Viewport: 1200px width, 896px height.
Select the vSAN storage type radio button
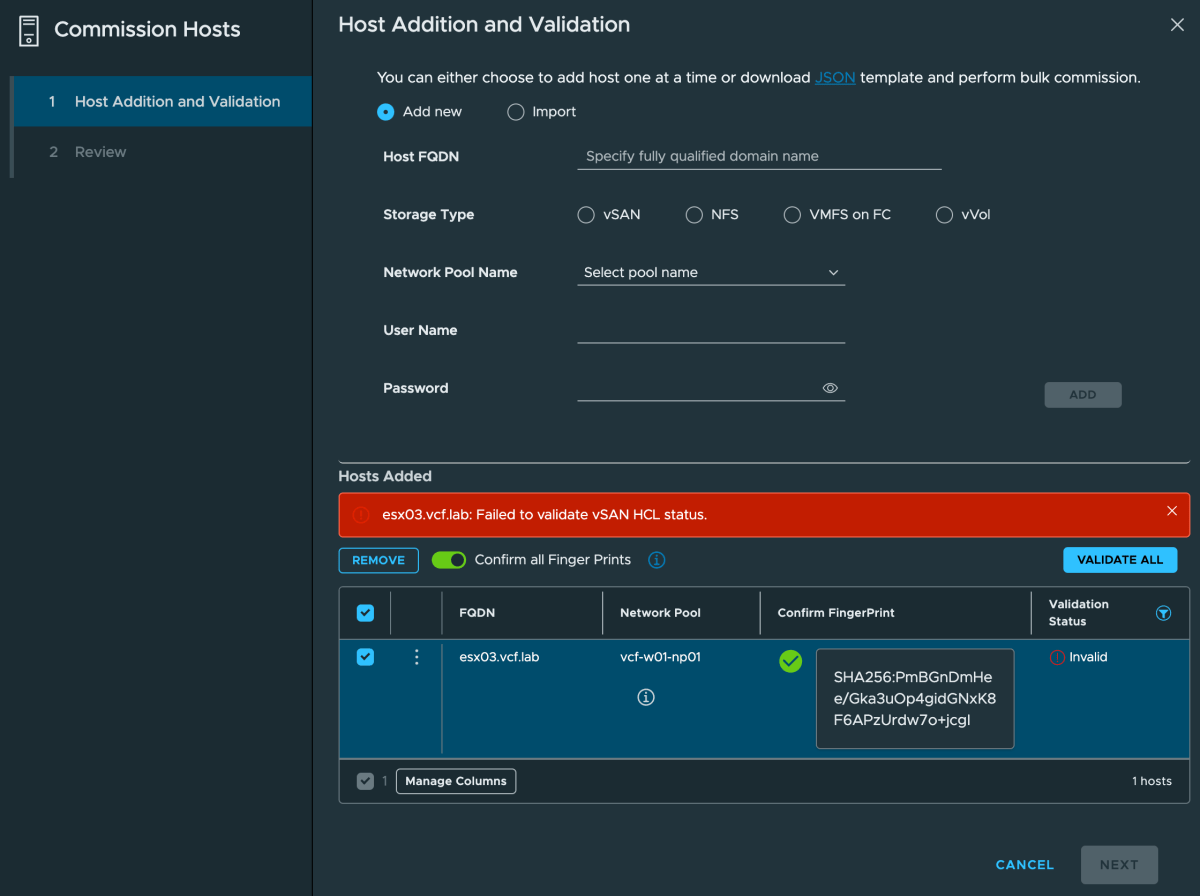[x=586, y=215]
